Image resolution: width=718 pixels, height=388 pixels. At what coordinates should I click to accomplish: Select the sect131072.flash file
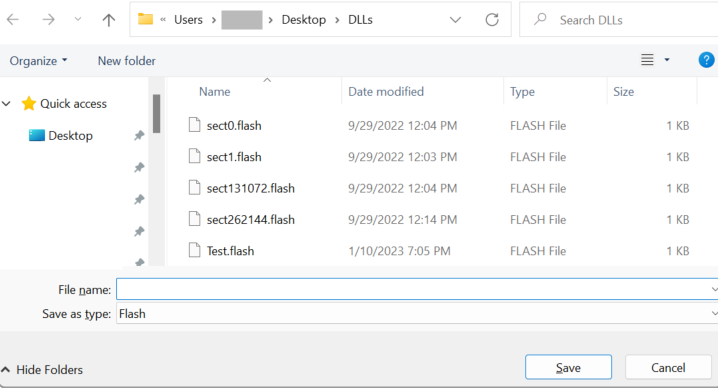250,188
